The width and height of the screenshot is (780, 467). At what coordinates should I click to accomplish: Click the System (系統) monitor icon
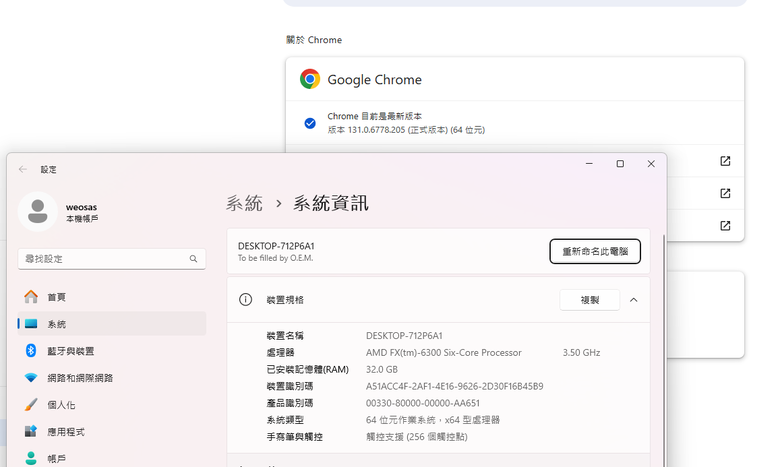point(31,324)
